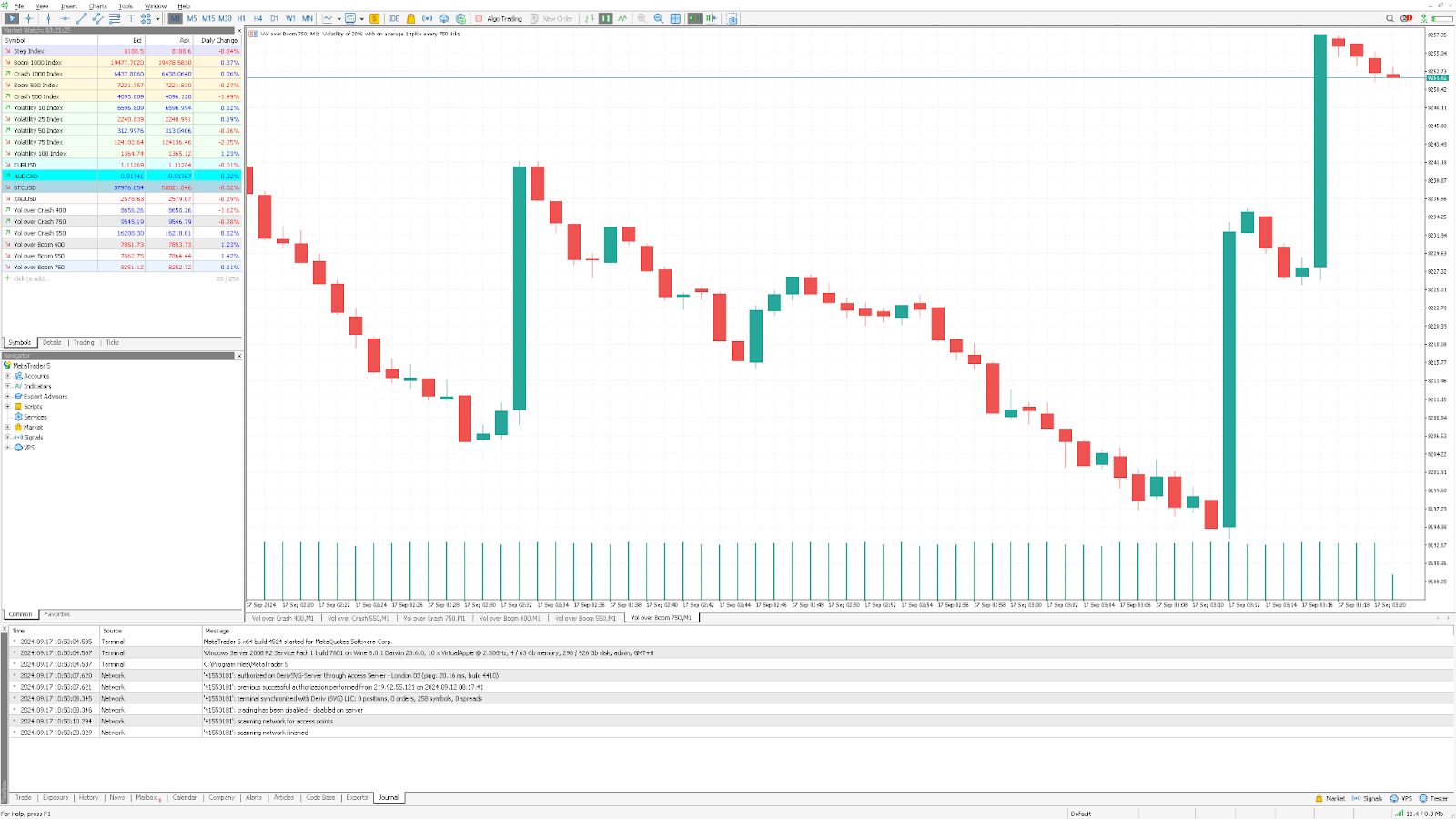Screen dimensions: 1456x819
Task: Select the M5 timeframe button
Action: pyautogui.click(x=192, y=18)
